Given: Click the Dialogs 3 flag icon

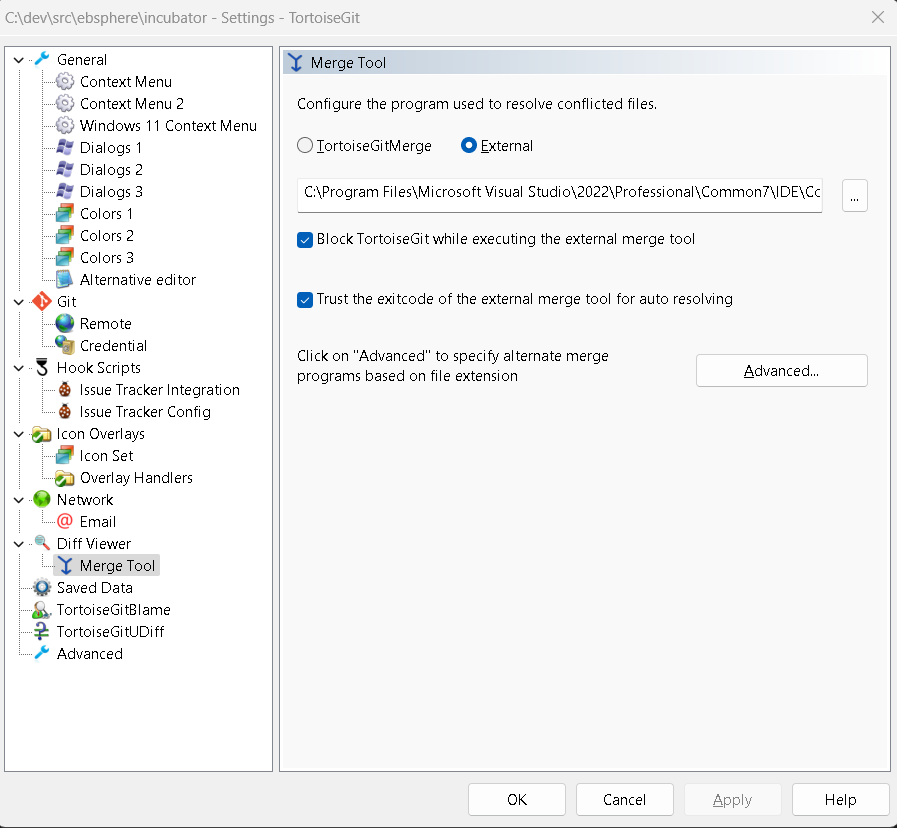Looking at the screenshot, I should [x=65, y=192].
